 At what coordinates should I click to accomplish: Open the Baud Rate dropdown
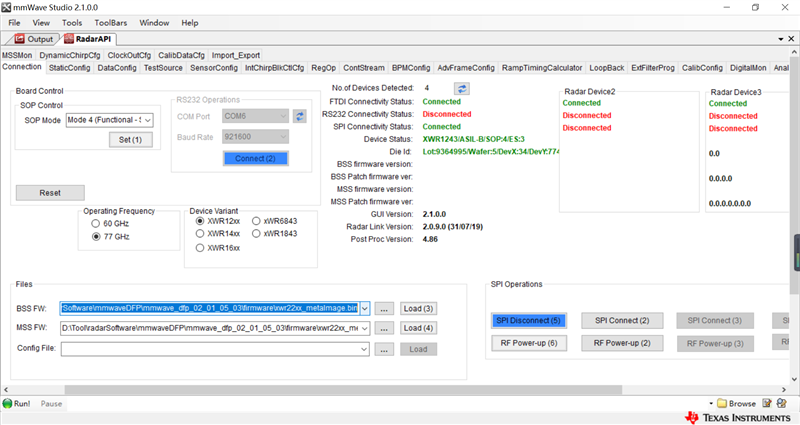283,137
